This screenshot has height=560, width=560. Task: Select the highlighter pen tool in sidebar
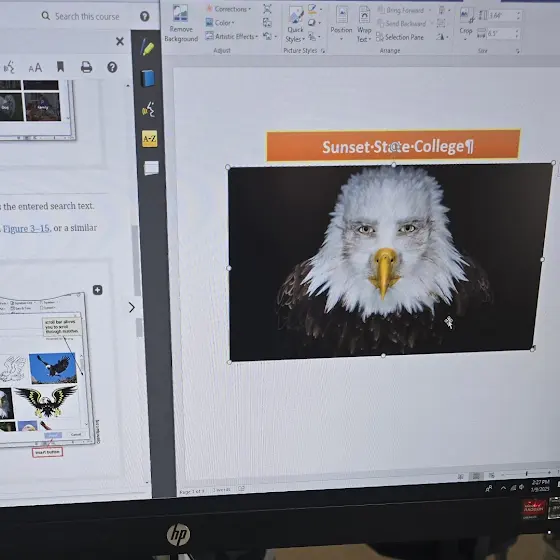147,47
